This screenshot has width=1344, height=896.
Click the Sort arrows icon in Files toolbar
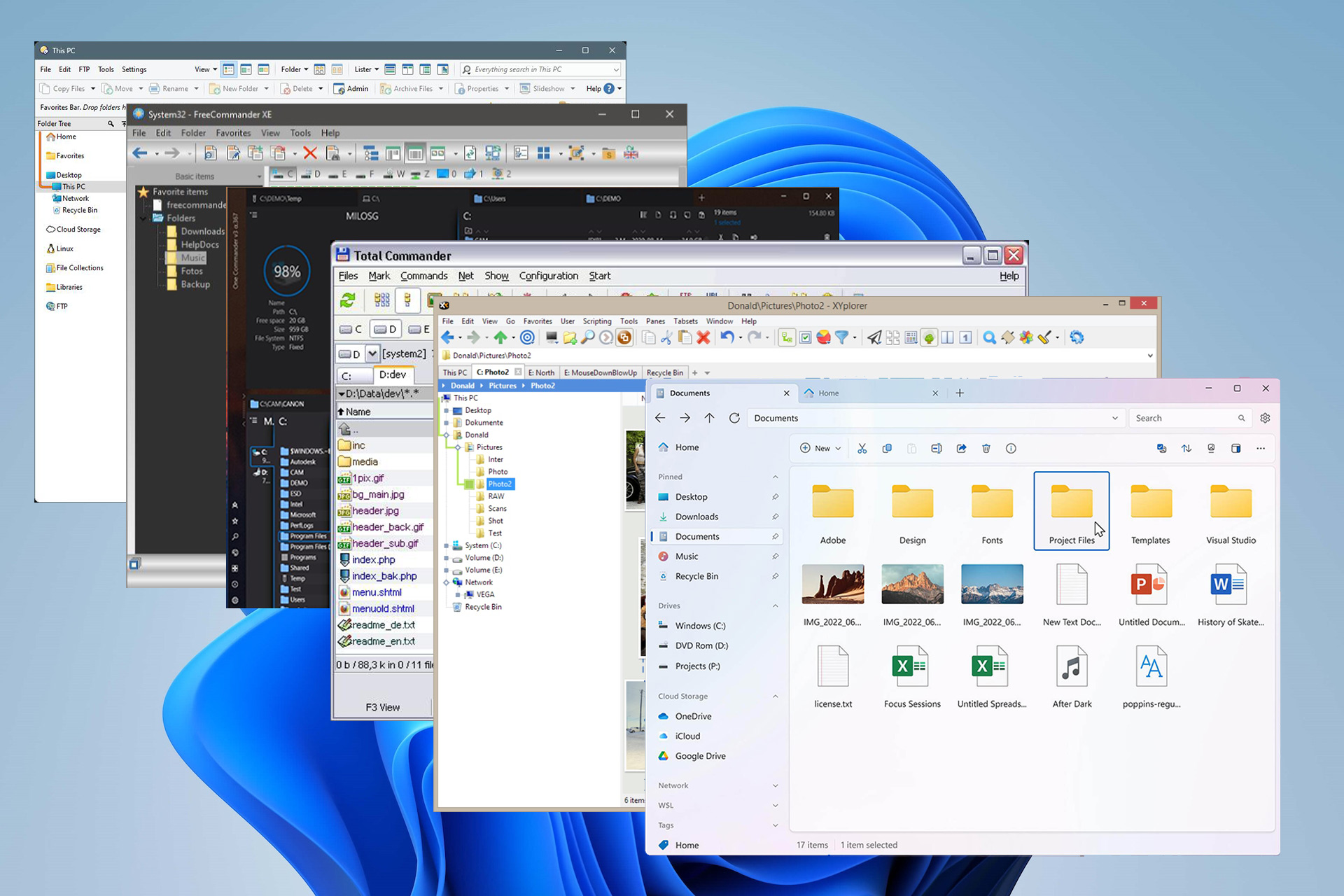pyautogui.click(x=1186, y=449)
